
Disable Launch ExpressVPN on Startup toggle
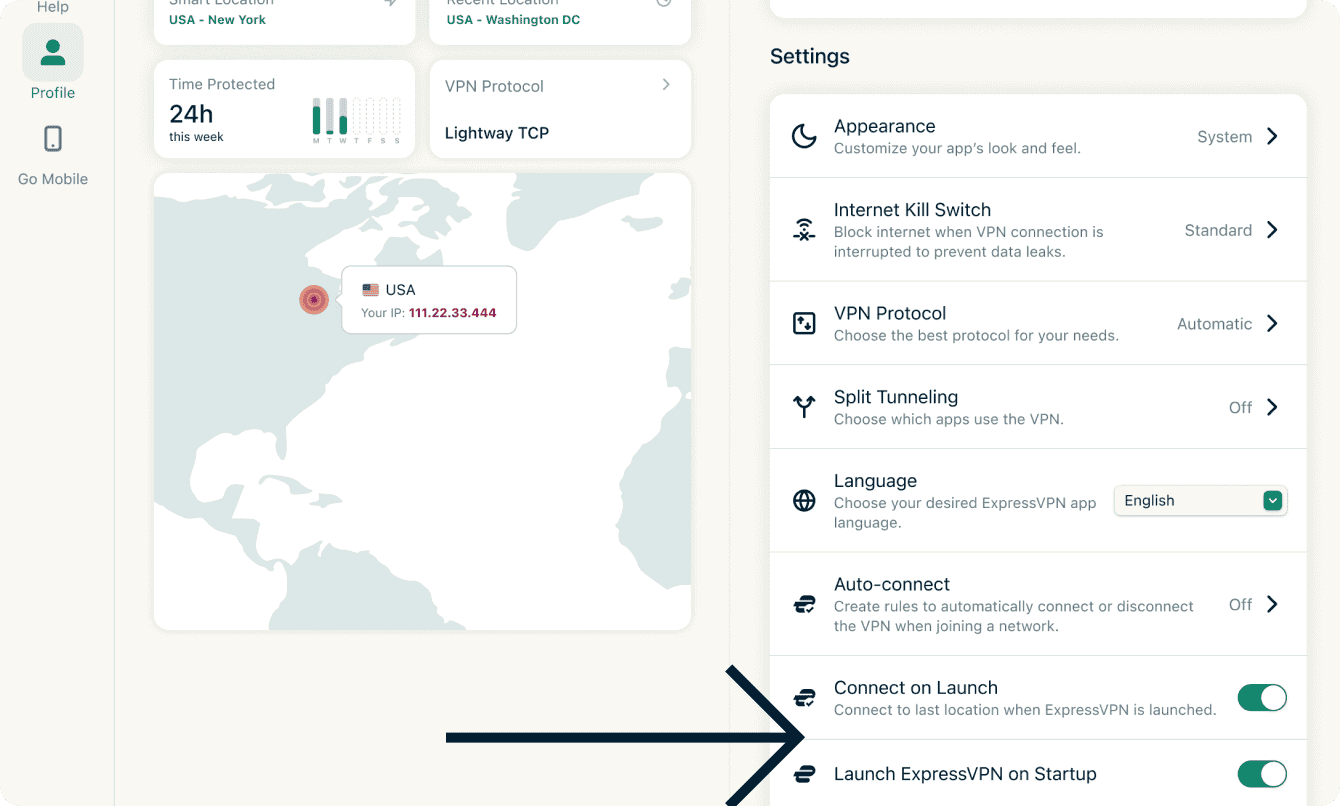coord(1261,774)
